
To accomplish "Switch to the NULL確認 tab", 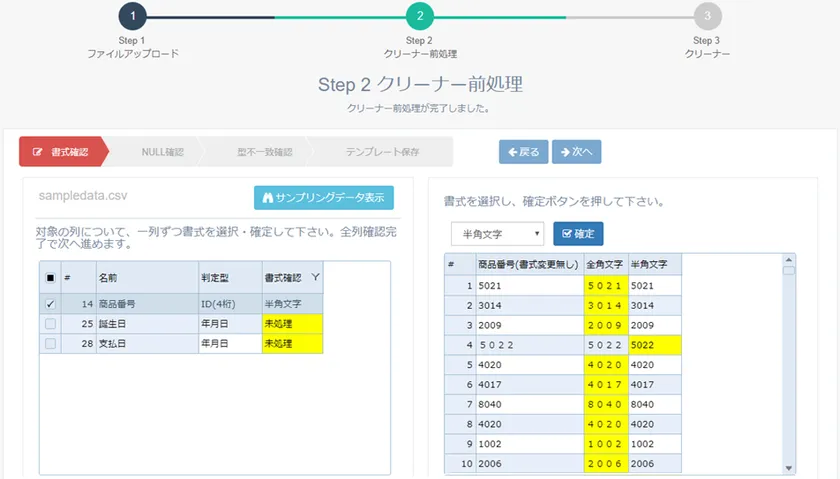I will click(x=161, y=152).
